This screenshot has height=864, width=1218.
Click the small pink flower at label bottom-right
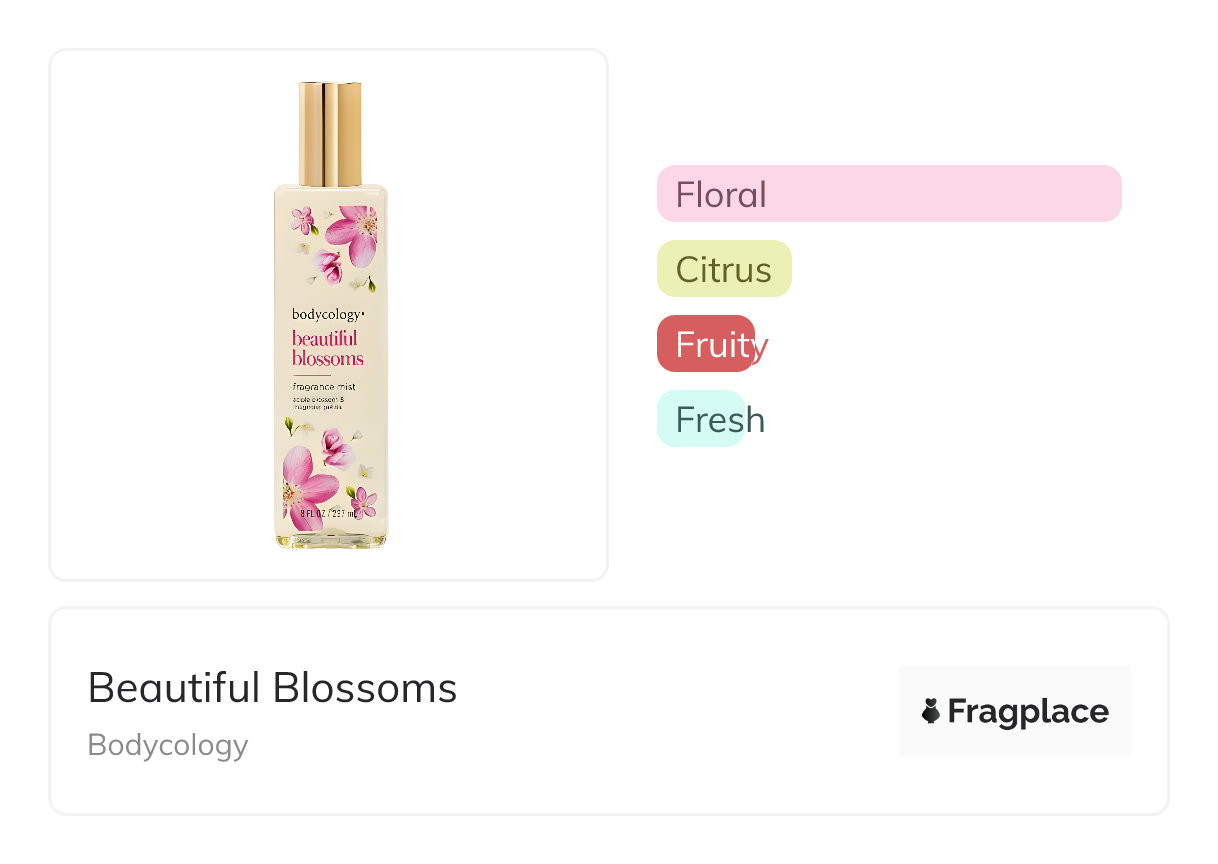364,501
